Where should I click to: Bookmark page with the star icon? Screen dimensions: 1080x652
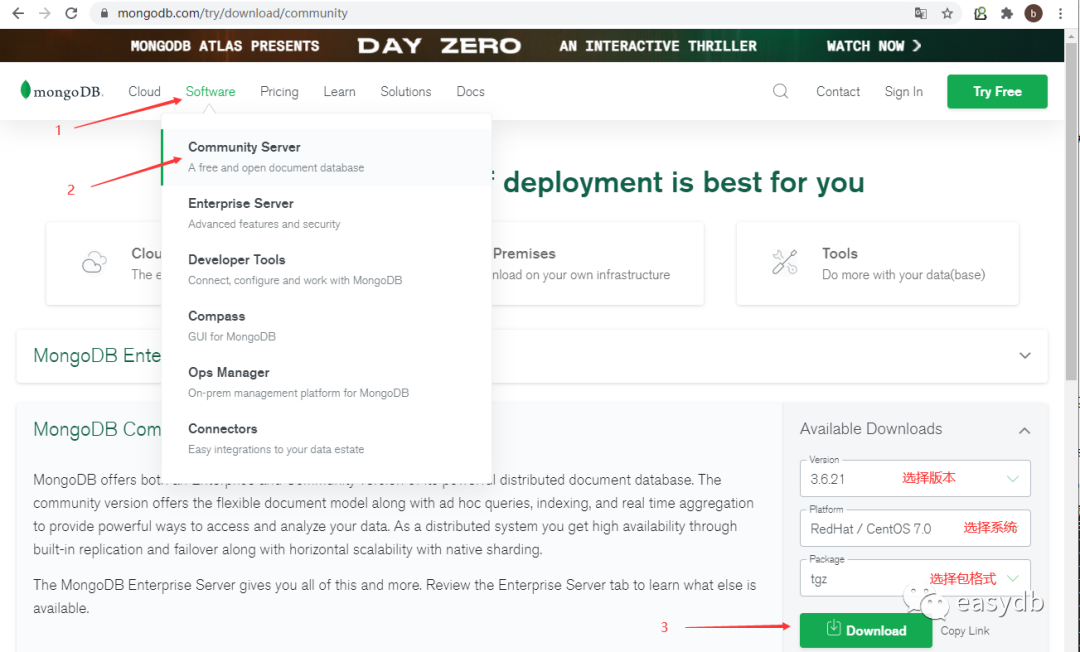coord(948,13)
